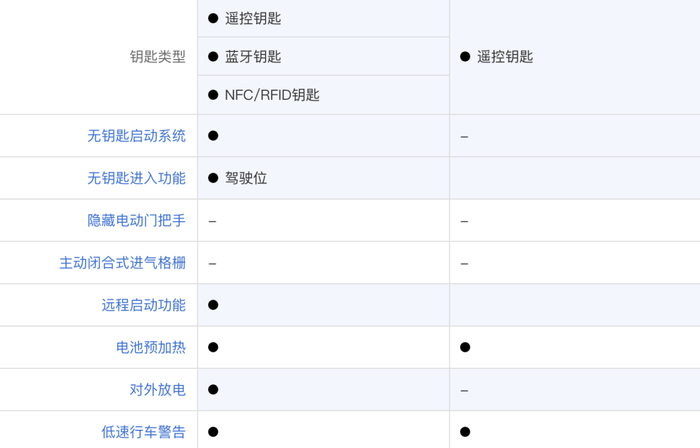Open the 电池预加热 parameter link
700x448 pixels.
coord(150,347)
